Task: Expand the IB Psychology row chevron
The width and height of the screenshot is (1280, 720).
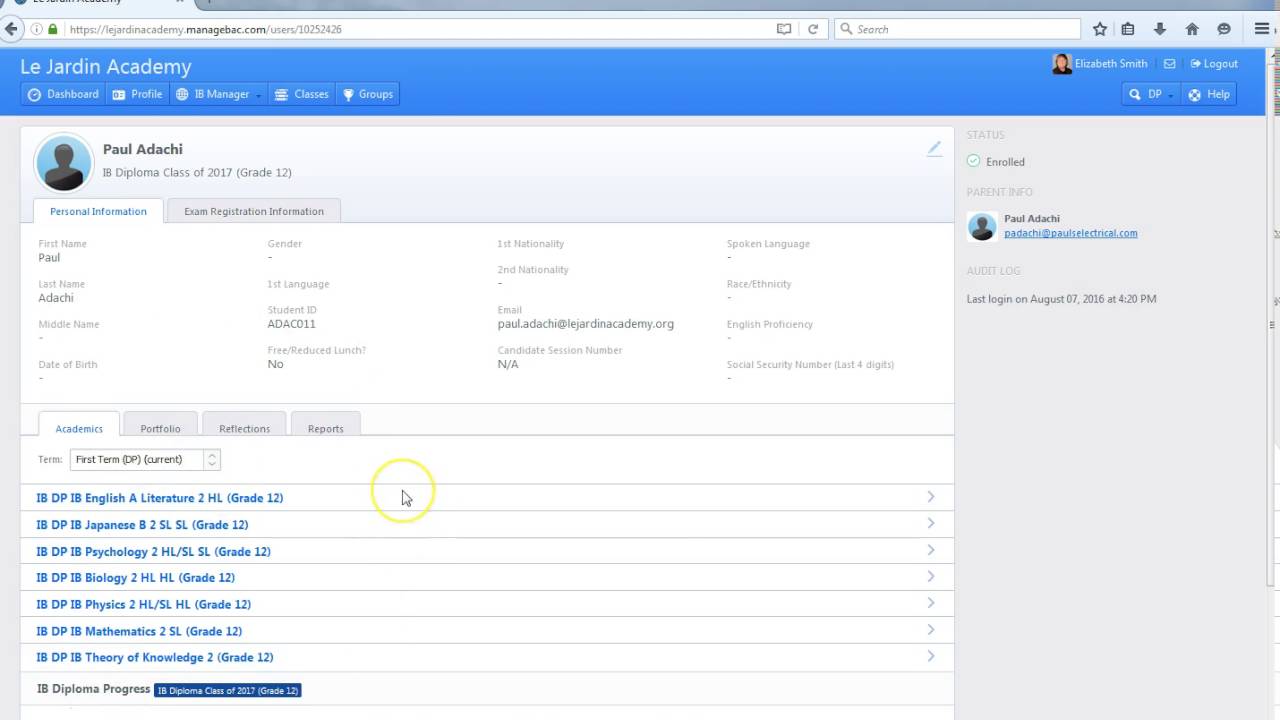Action: tap(931, 550)
